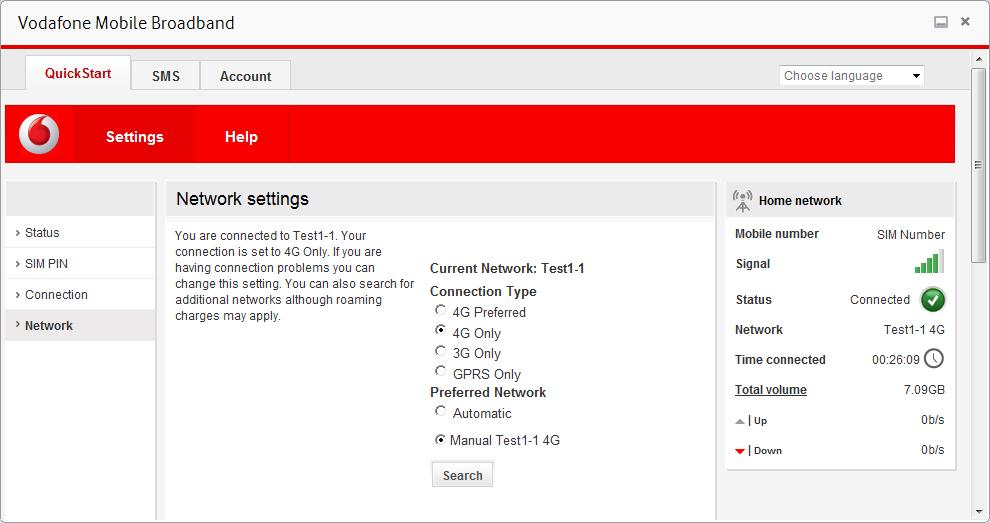Click the green signal strength bars
Viewport: 990px width, 523px height.
[929, 262]
